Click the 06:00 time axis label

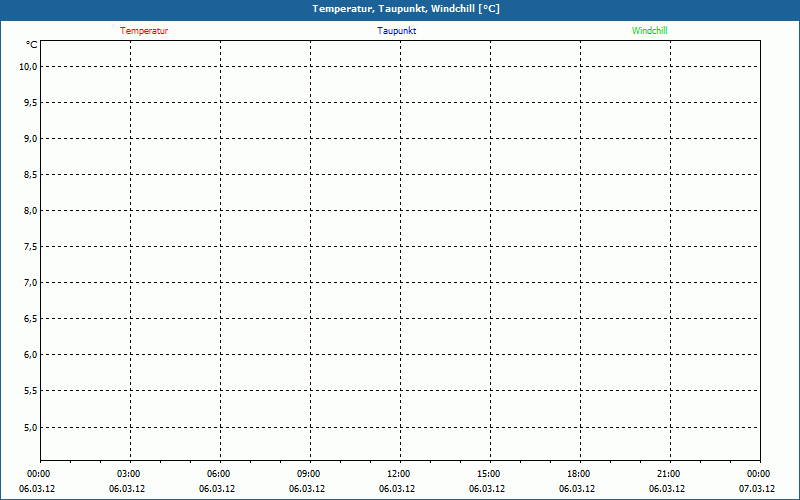[218, 474]
